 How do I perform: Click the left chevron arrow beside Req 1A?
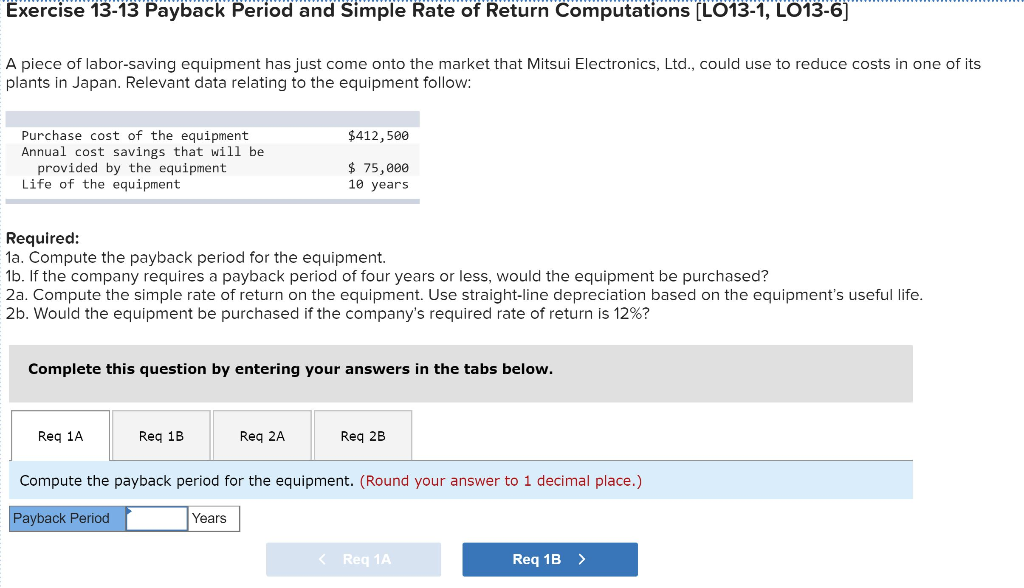(322, 559)
